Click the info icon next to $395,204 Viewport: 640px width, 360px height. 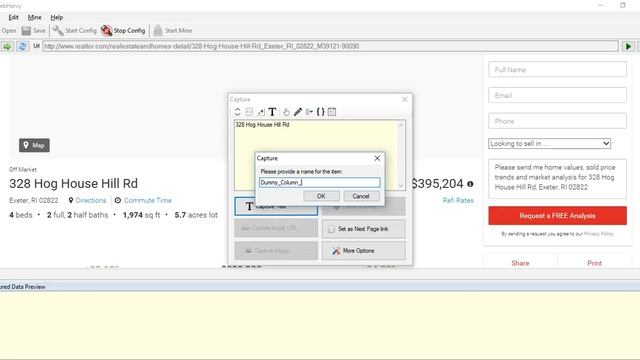coord(470,184)
